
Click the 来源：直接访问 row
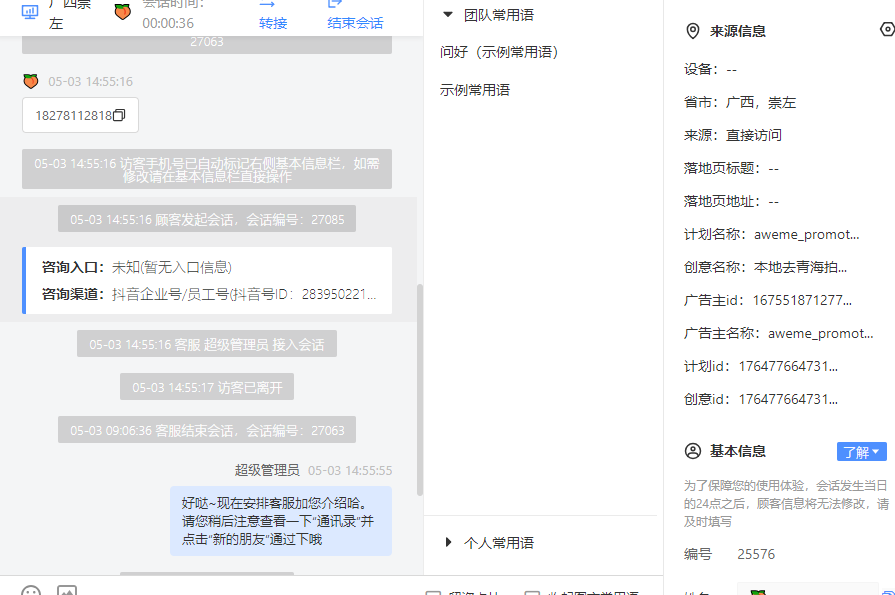click(733, 135)
